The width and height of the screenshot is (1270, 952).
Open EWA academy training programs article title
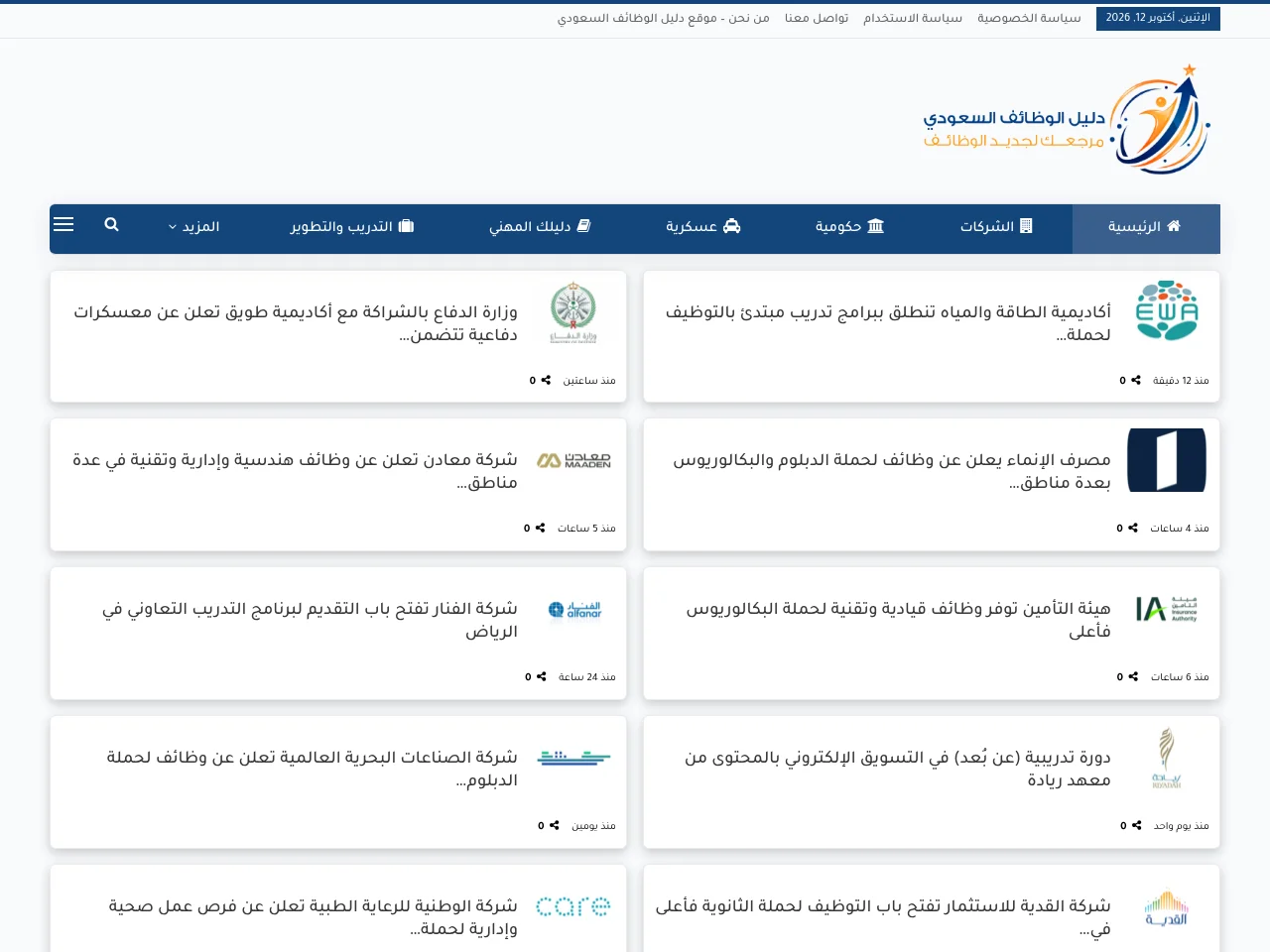[x=888, y=323]
